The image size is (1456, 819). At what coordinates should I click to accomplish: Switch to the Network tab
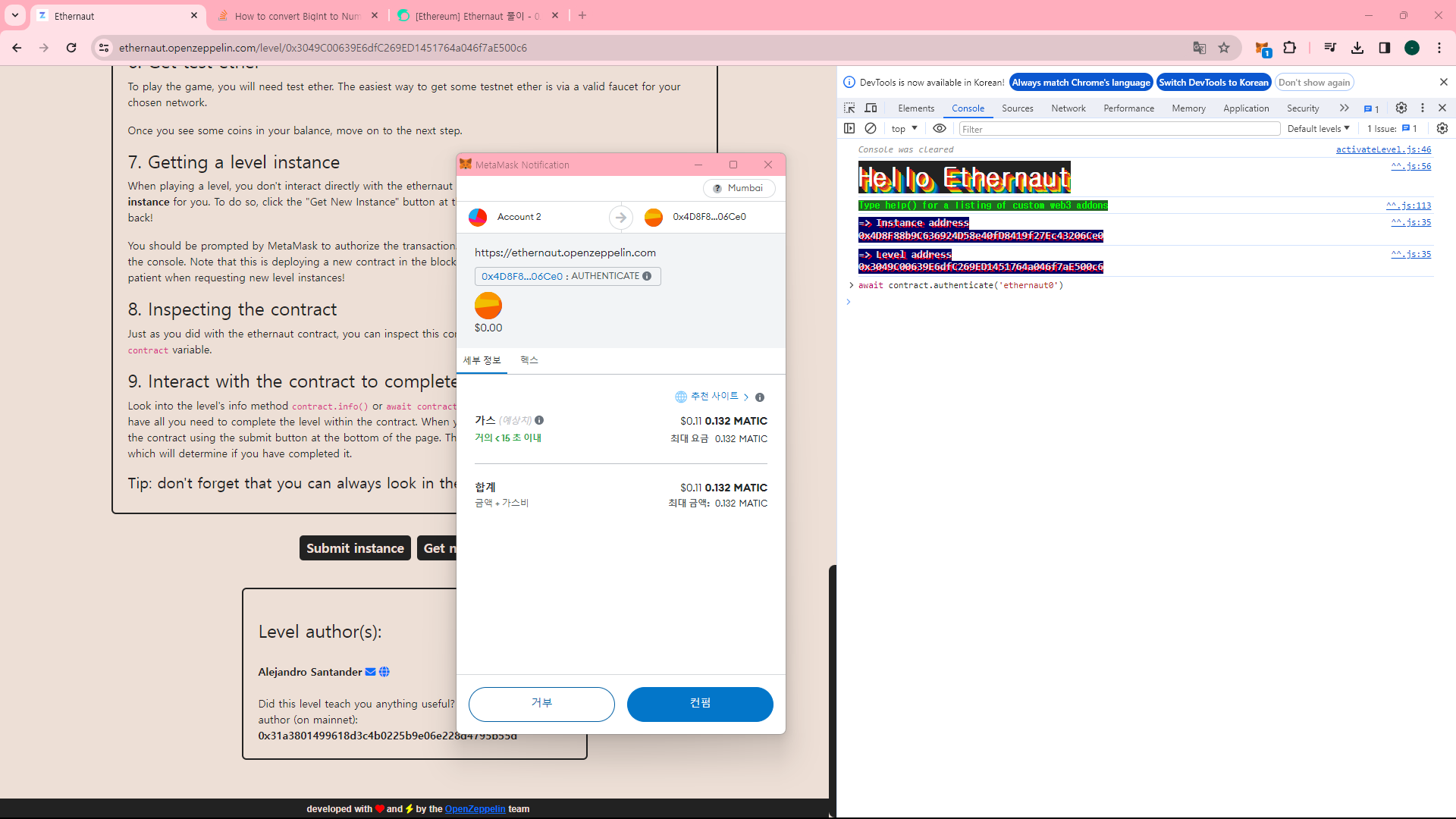[x=1068, y=108]
